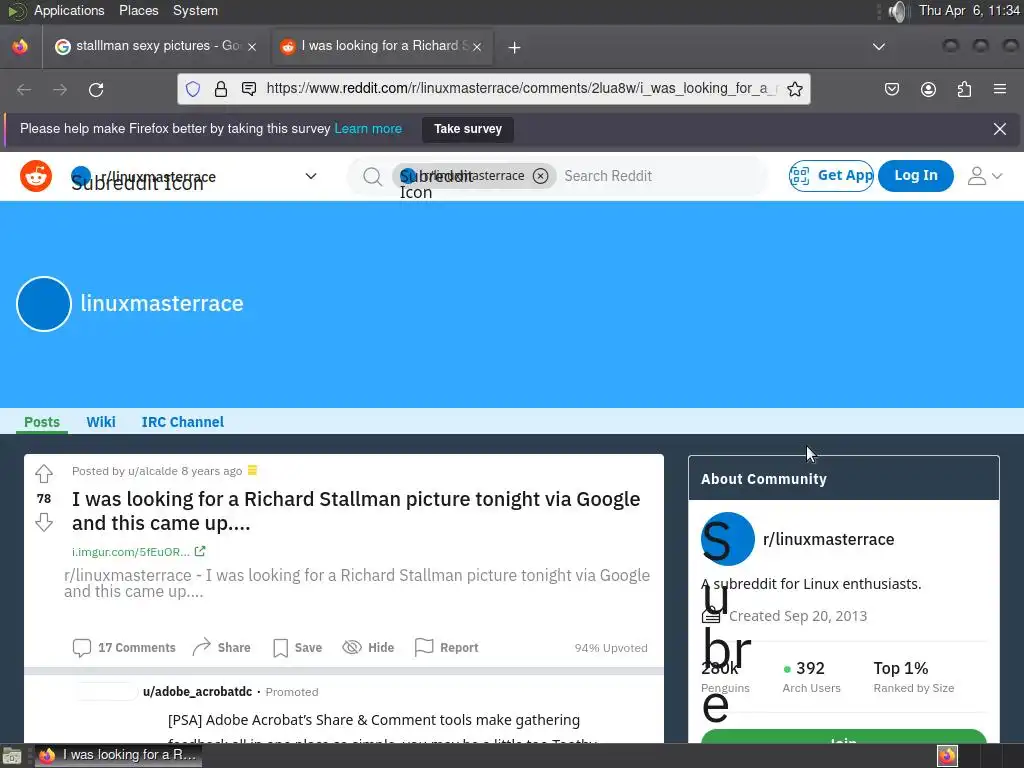Viewport: 1024px width, 768px height.
Task: Upvote the Richard Stallman post
Action: [x=44, y=473]
